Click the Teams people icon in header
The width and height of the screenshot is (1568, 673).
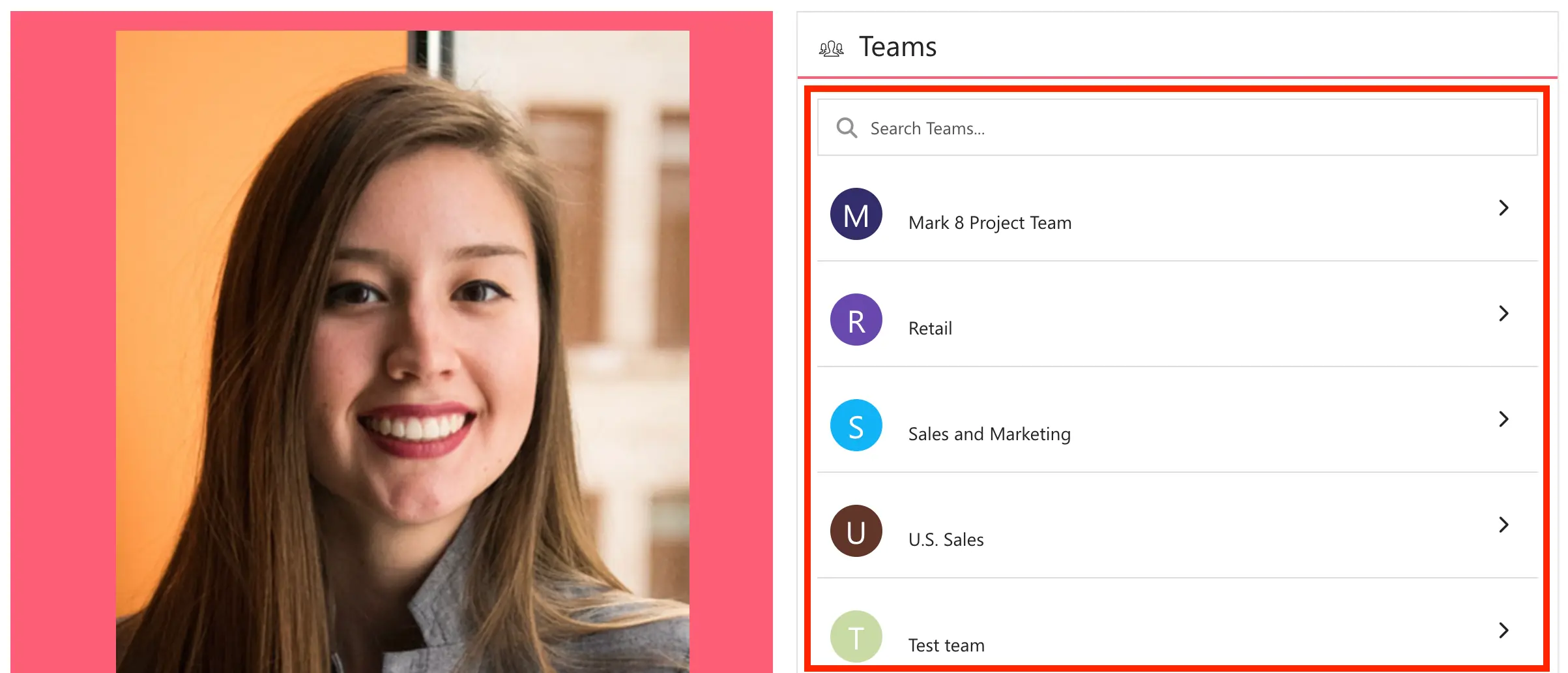coord(831,49)
